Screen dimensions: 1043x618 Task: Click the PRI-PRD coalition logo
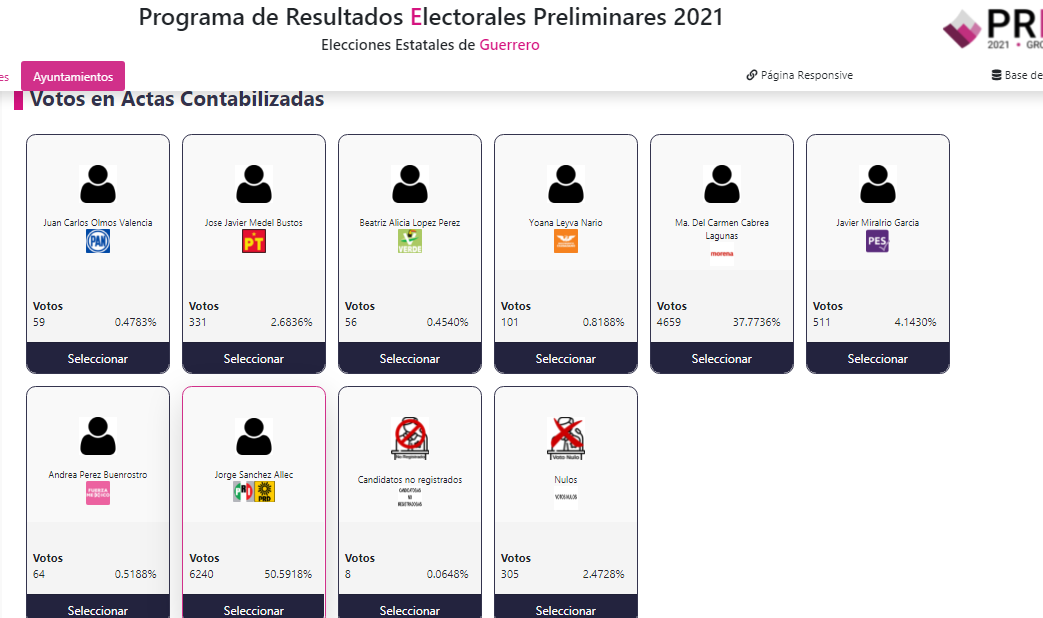tap(253, 492)
